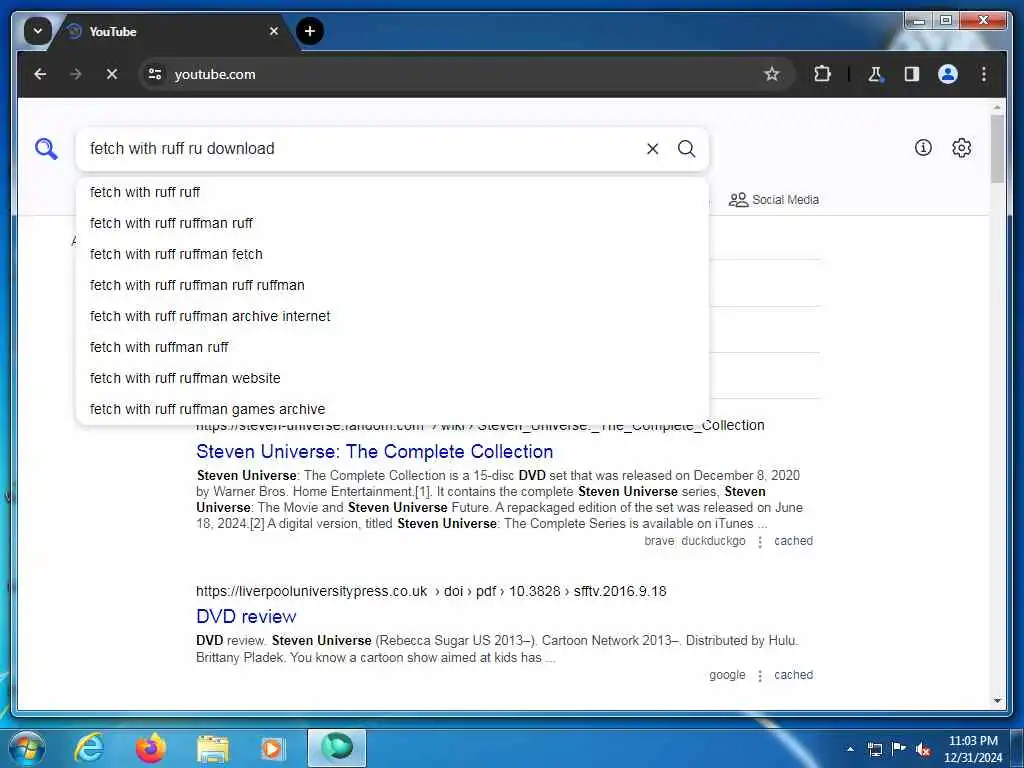This screenshot has height=768, width=1024.
Task: Choose suggestion "fetch with ruff ruffman games archive"
Action: [392, 409]
